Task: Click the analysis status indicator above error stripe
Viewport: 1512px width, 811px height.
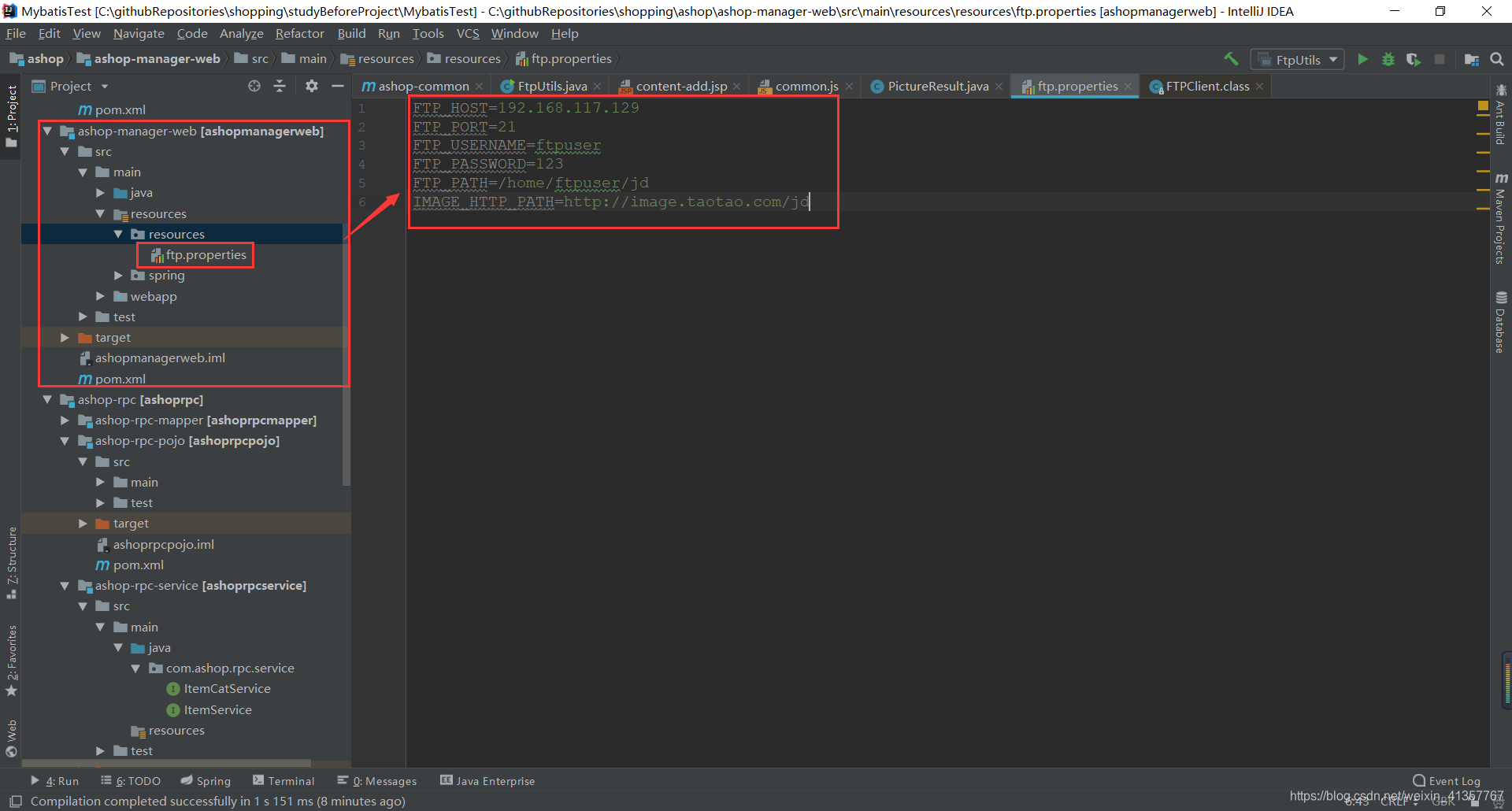Action: [1483, 106]
